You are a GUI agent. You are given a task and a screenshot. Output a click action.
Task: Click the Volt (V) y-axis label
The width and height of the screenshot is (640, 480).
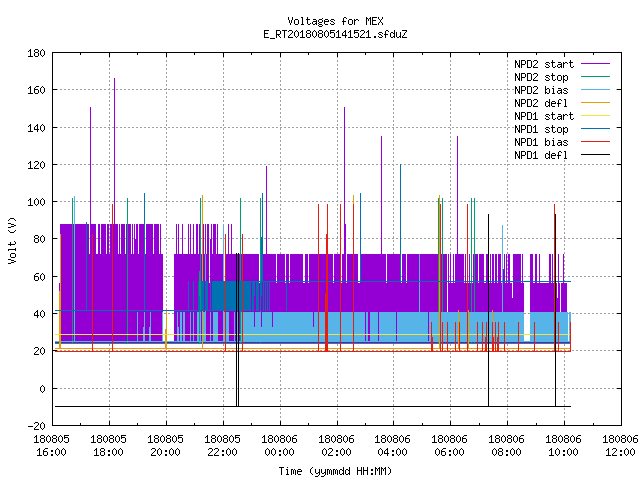(x=12, y=240)
